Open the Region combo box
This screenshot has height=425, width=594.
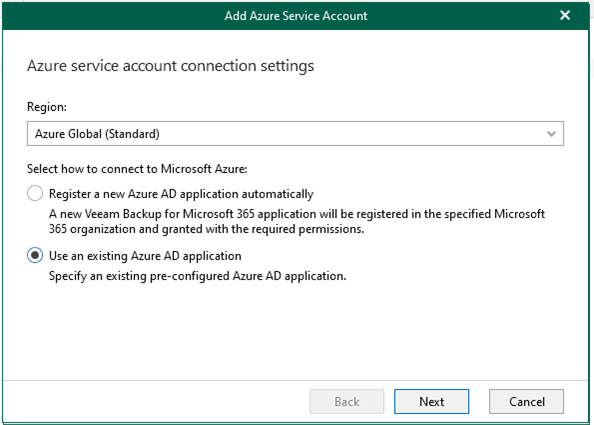[x=295, y=134]
